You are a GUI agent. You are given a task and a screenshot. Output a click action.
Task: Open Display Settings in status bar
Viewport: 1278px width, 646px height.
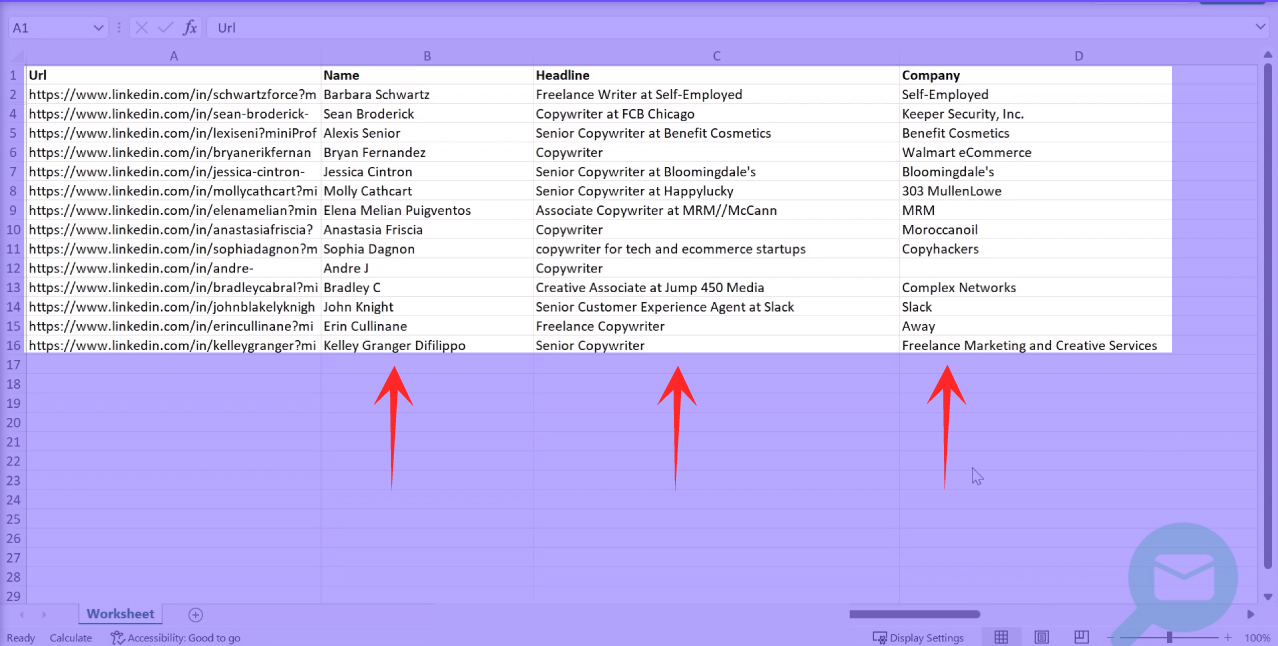click(x=918, y=638)
